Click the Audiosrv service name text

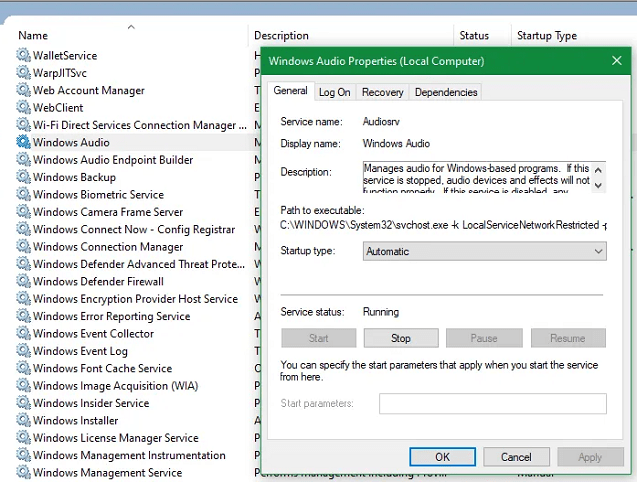[x=381, y=122]
